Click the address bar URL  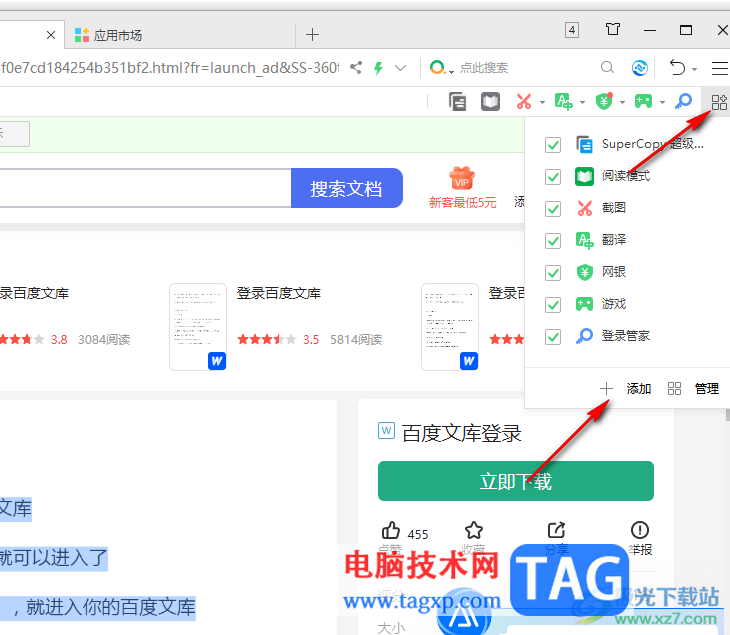tap(170, 68)
